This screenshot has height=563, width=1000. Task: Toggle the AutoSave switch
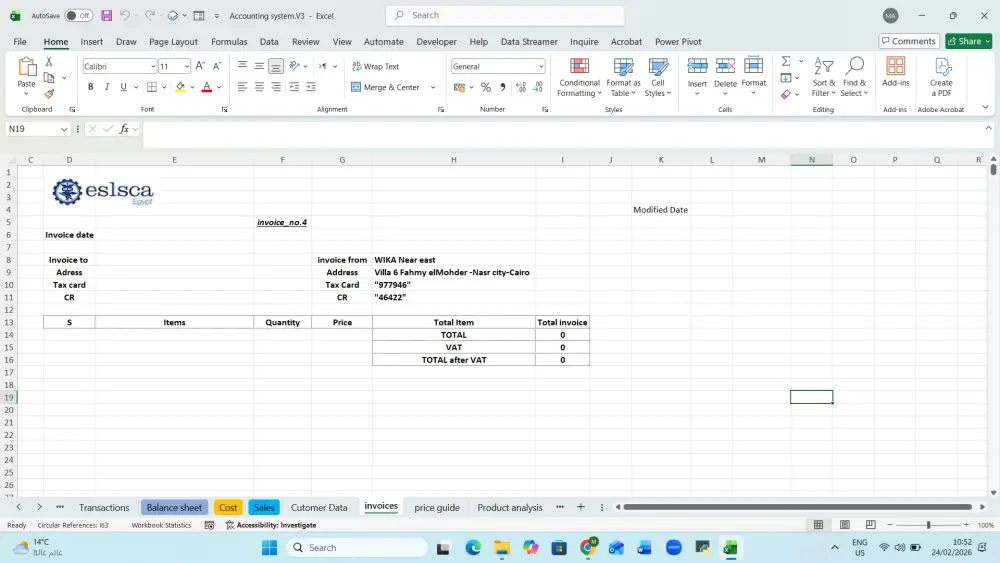(x=79, y=15)
